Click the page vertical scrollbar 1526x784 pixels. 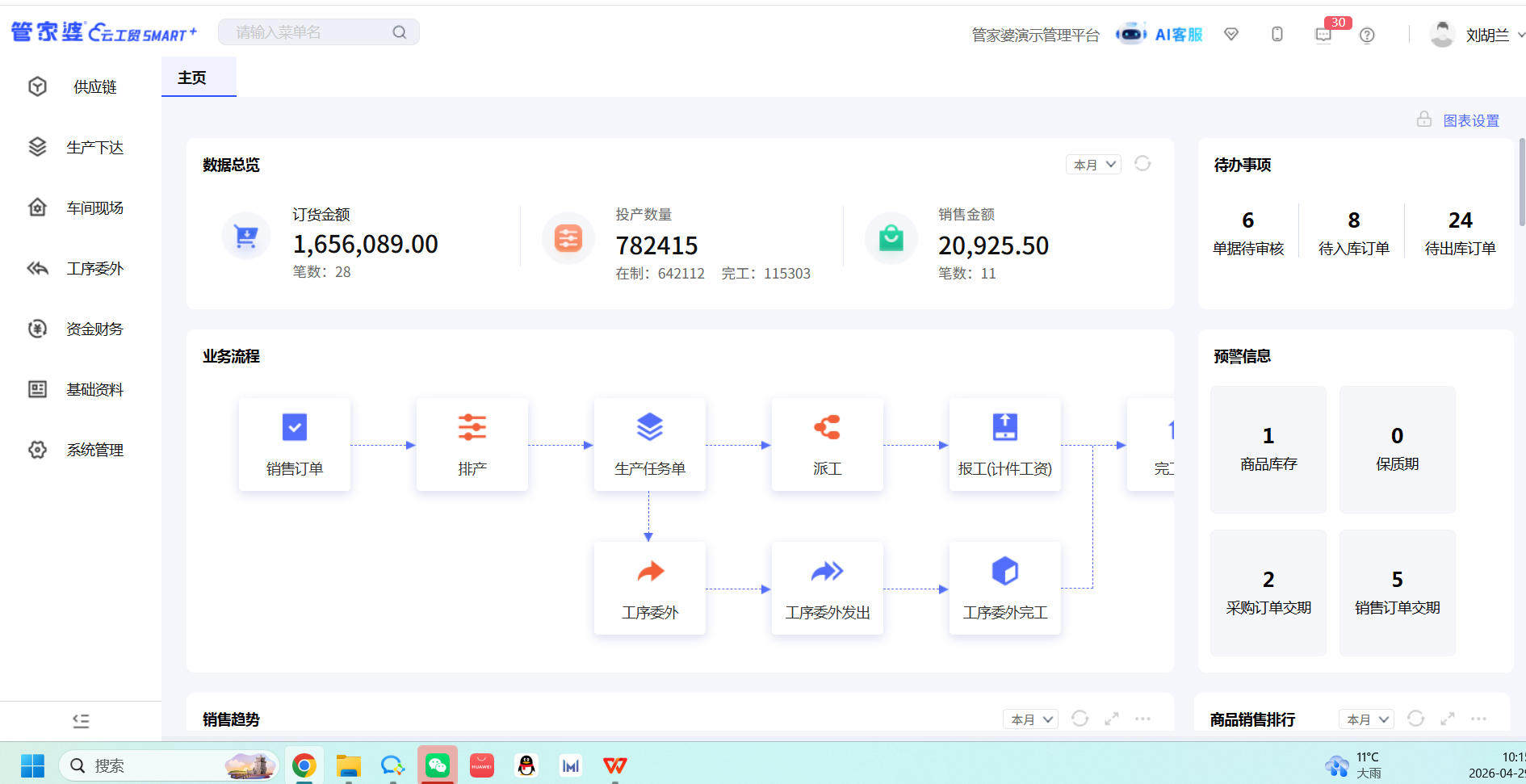(1522, 182)
